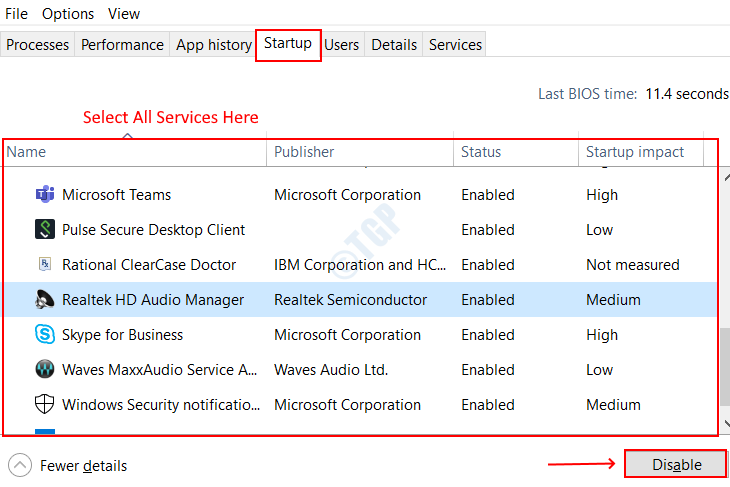Click Fewer details label text
Image resolution: width=730 pixels, height=487 pixels.
click(83, 466)
